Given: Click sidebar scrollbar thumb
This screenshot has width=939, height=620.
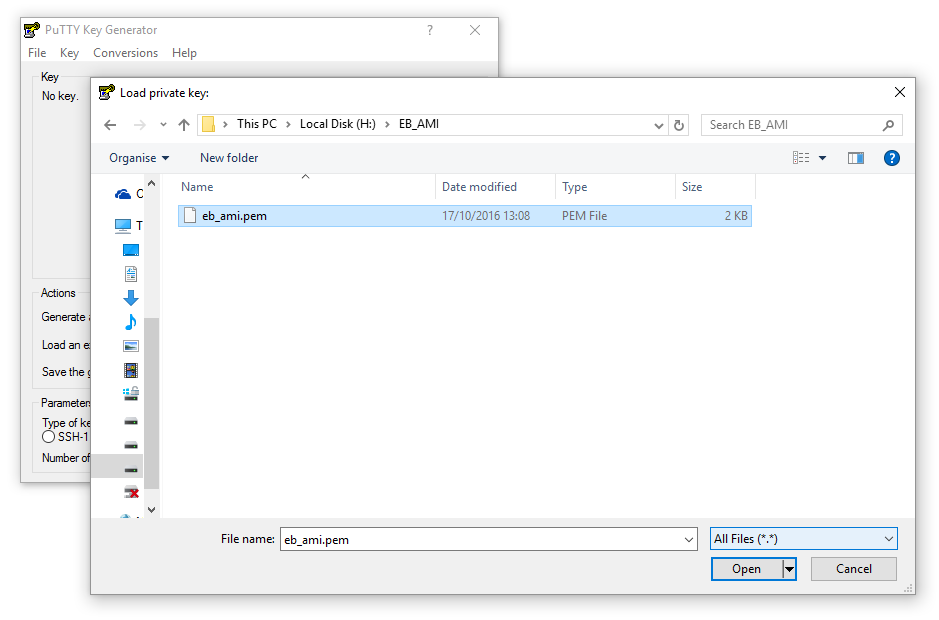Looking at the screenshot, I should point(152,403).
